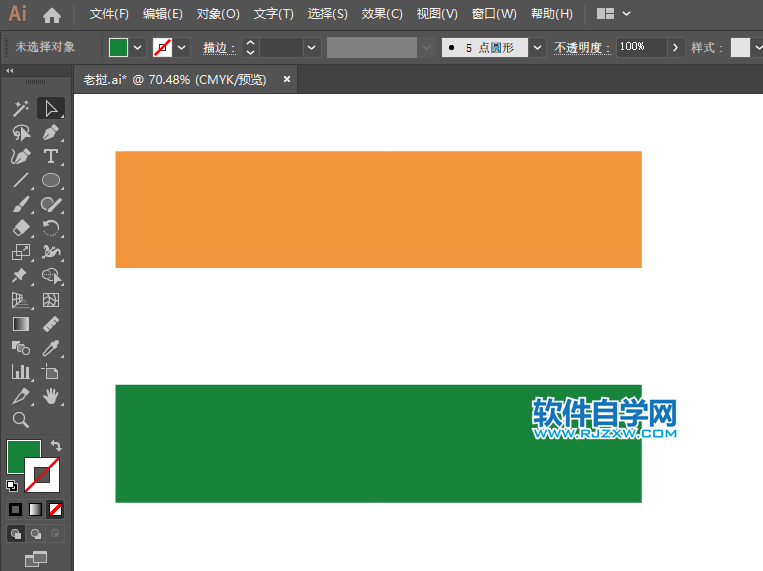Screen dimensions: 763x571
Task: Select the Type tool
Action: point(51,157)
